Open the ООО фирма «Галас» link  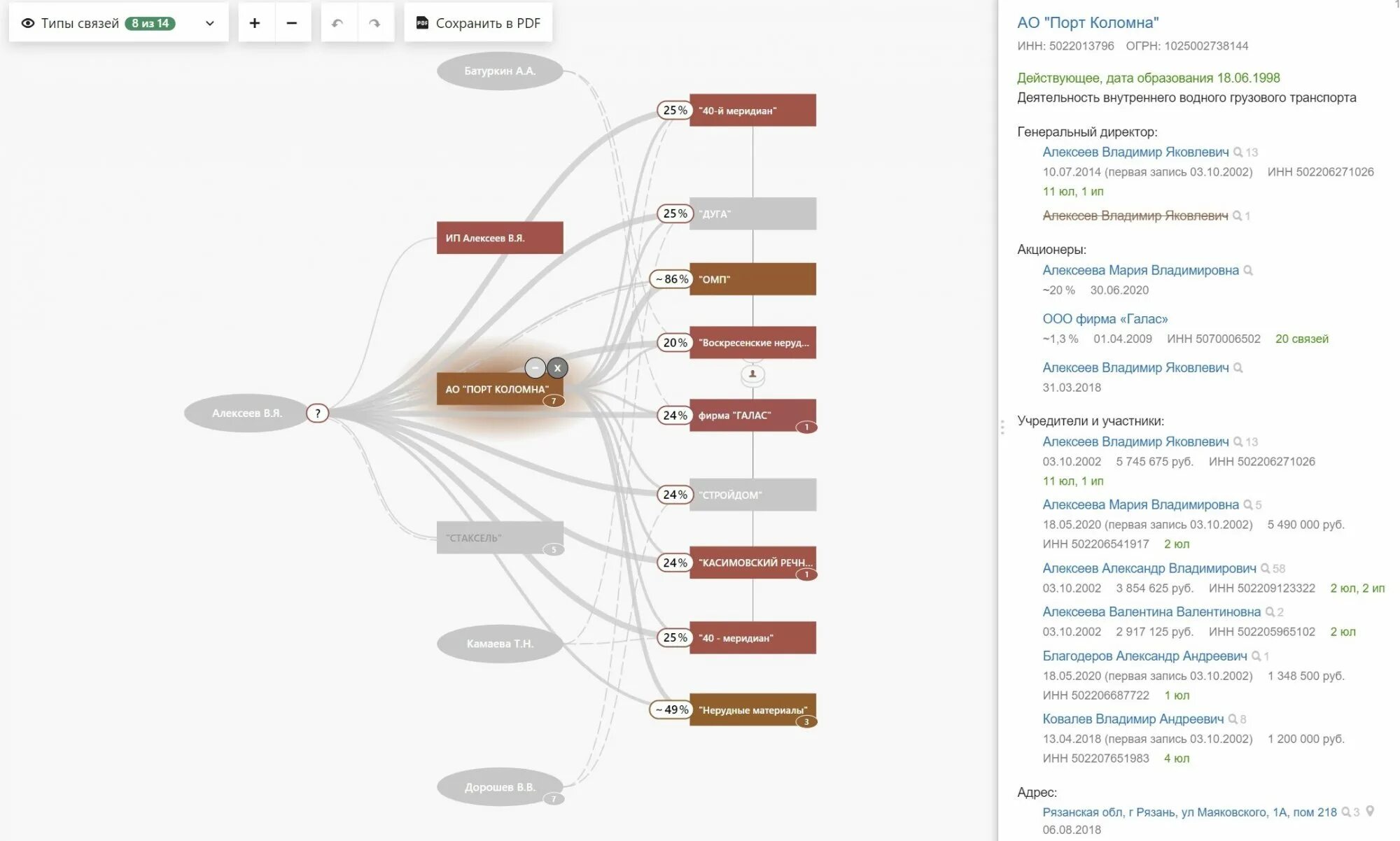pyautogui.click(x=1105, y=319)
